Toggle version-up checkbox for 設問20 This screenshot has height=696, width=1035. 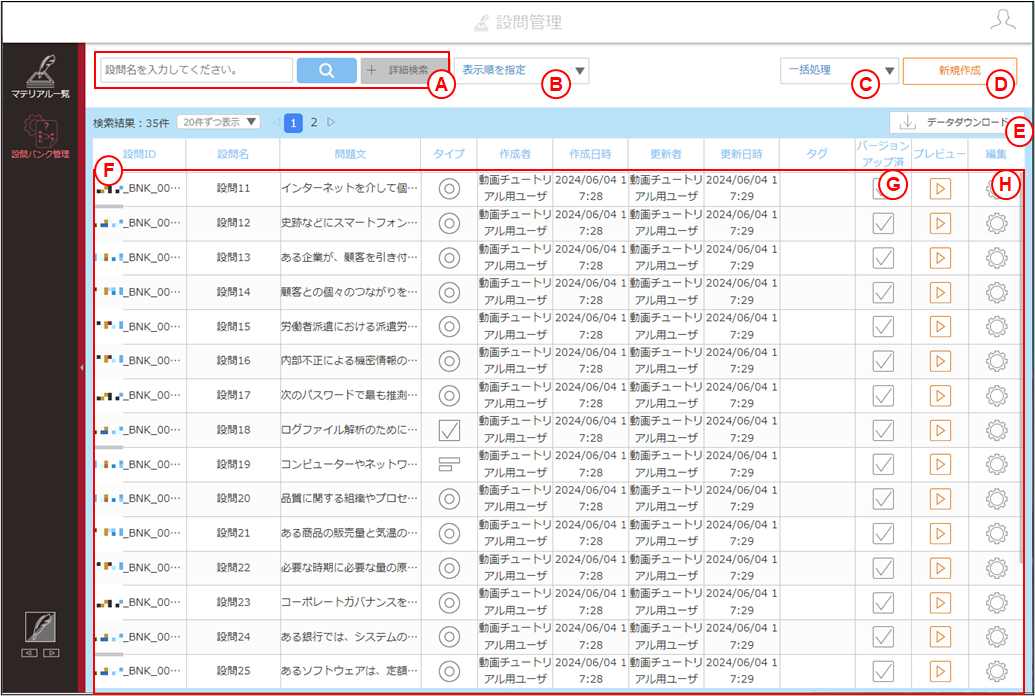click(x=883, y=499)
